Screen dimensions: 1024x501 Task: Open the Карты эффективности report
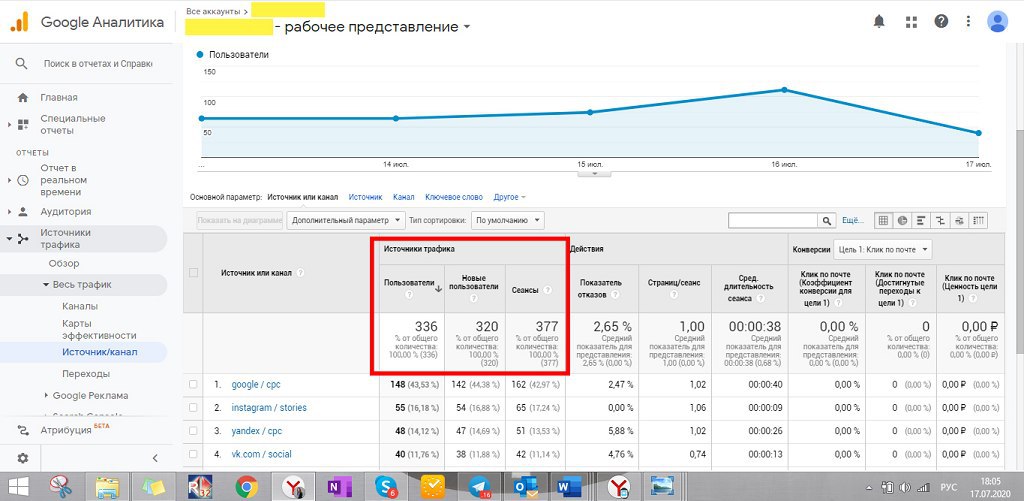99,329
